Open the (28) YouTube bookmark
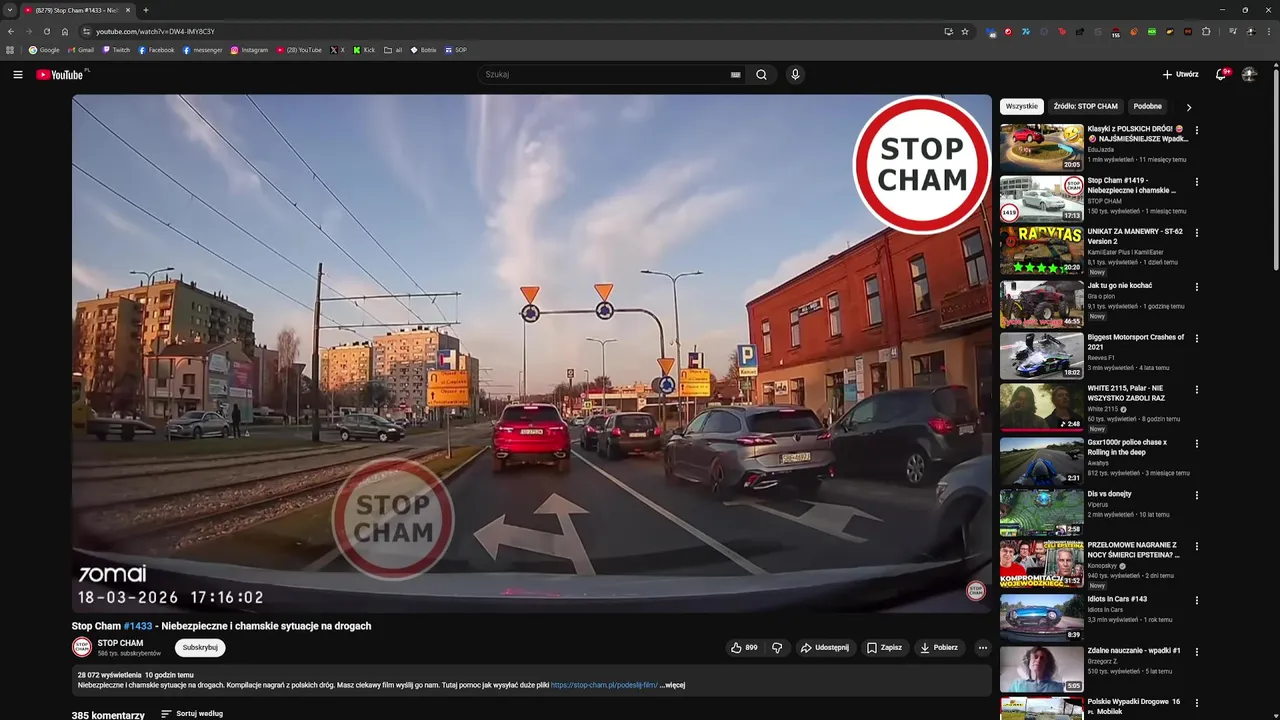This screenshot has height=720, width=1280. tap(299, 50)
